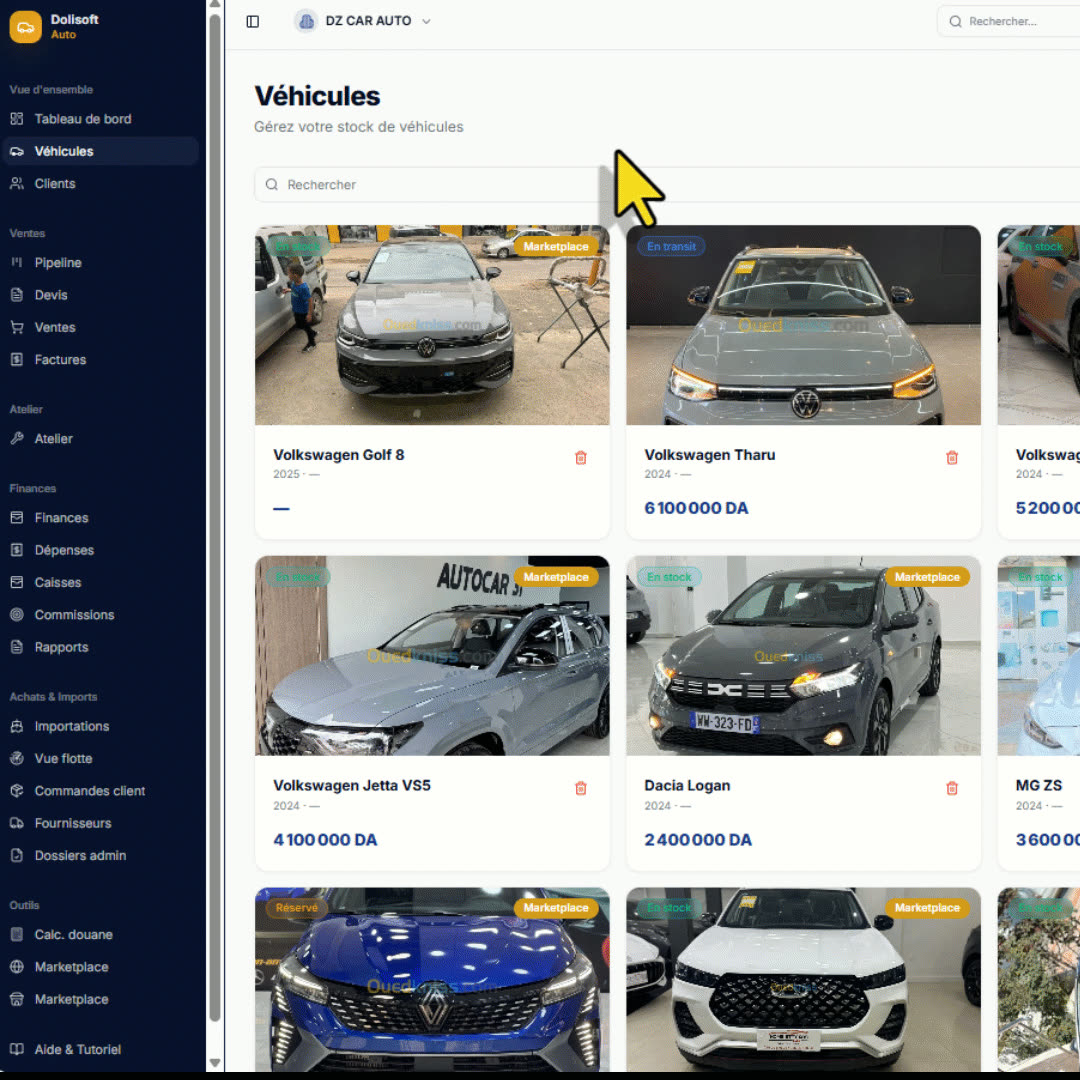The height and width of the screenshot is (1080, 1080).
Task: Click the MG ZS card title
Action: point(1039,786)
